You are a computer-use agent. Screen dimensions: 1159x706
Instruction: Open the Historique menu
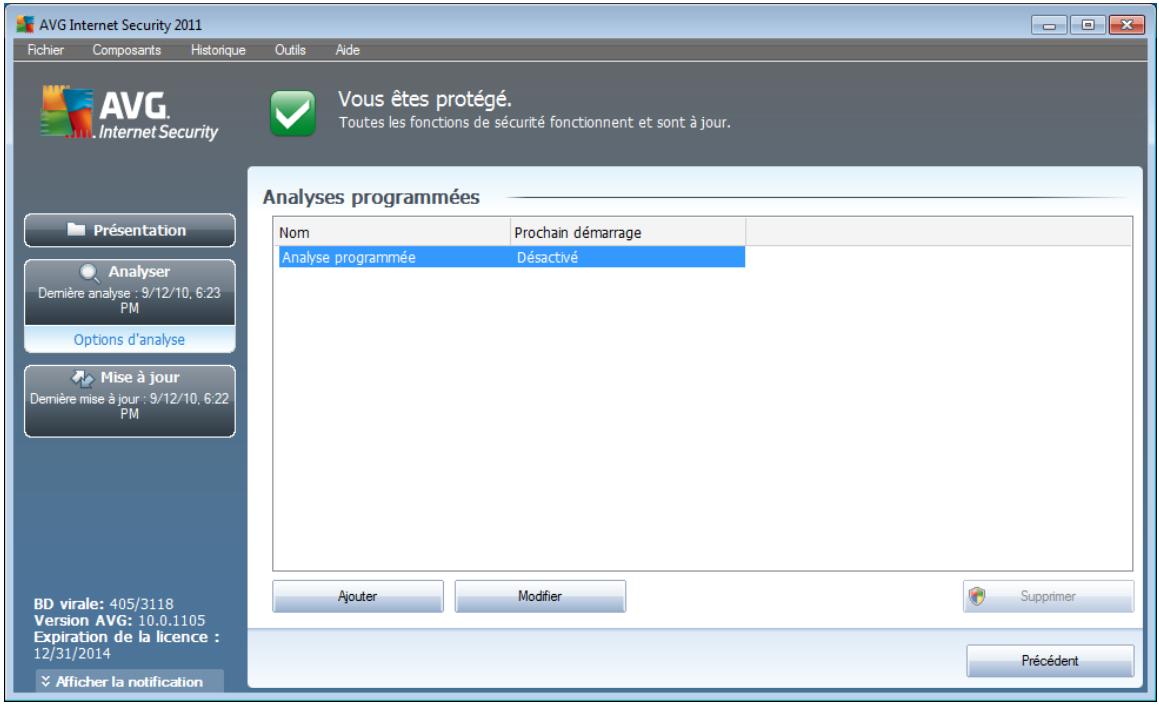pyautogui.click(x=218, y=50)
